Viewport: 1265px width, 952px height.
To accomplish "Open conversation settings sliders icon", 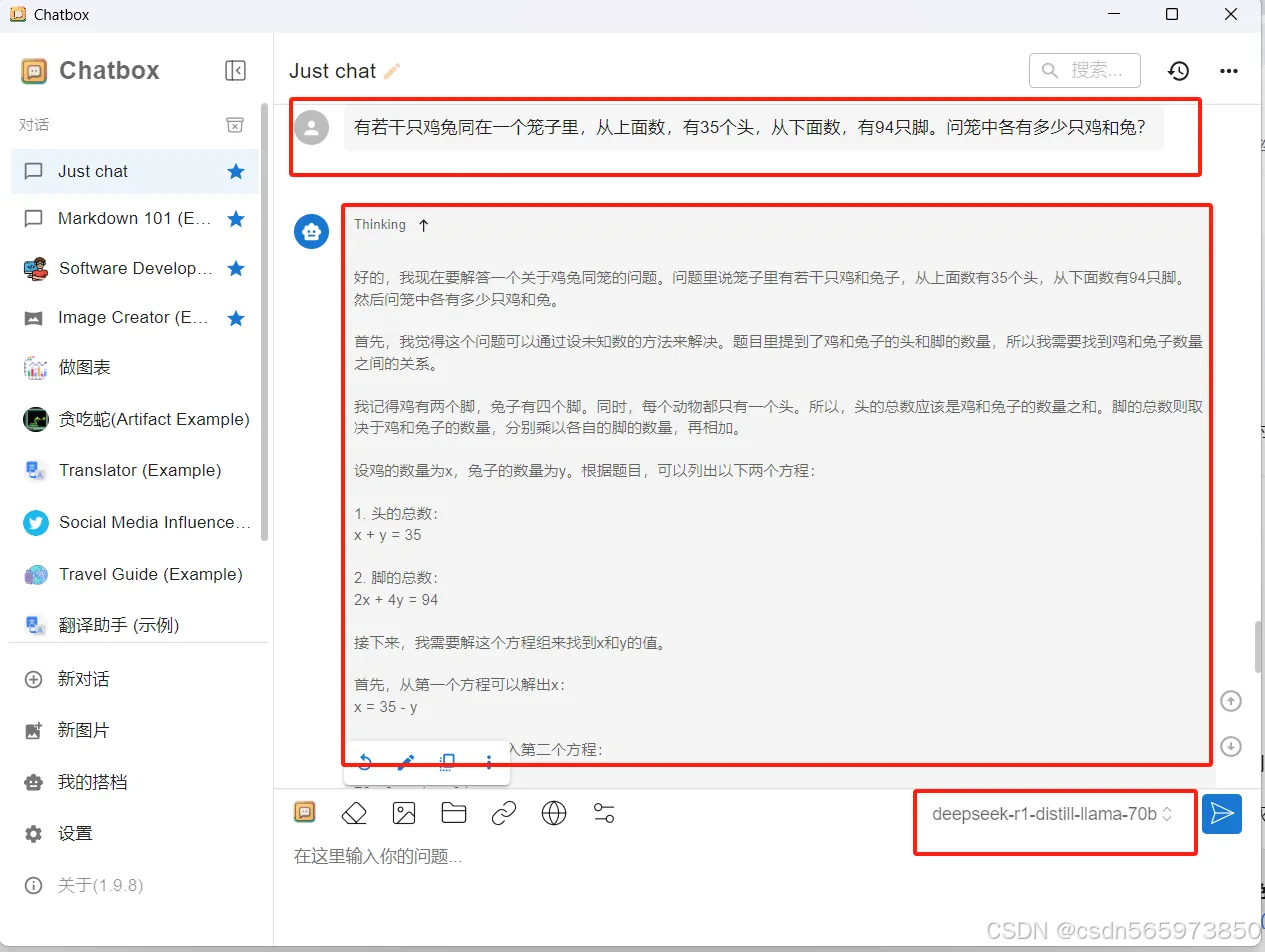I will 604,814.
